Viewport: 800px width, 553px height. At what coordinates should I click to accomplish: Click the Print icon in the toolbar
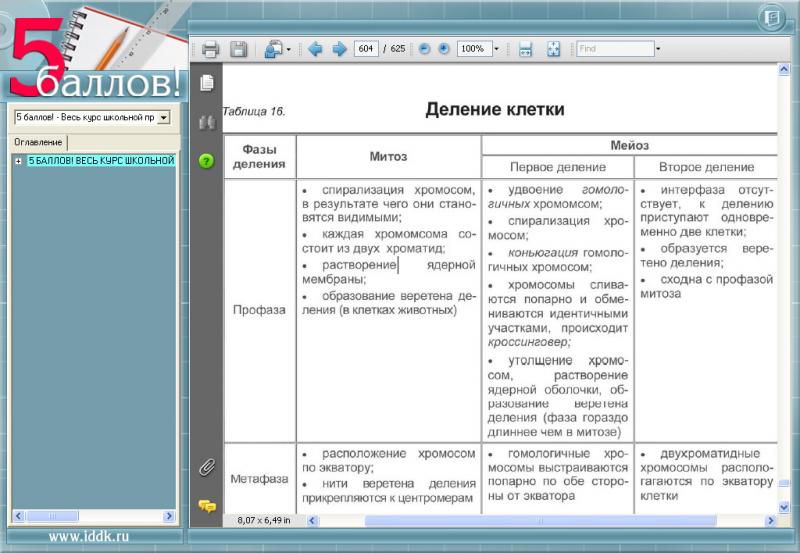210,49
